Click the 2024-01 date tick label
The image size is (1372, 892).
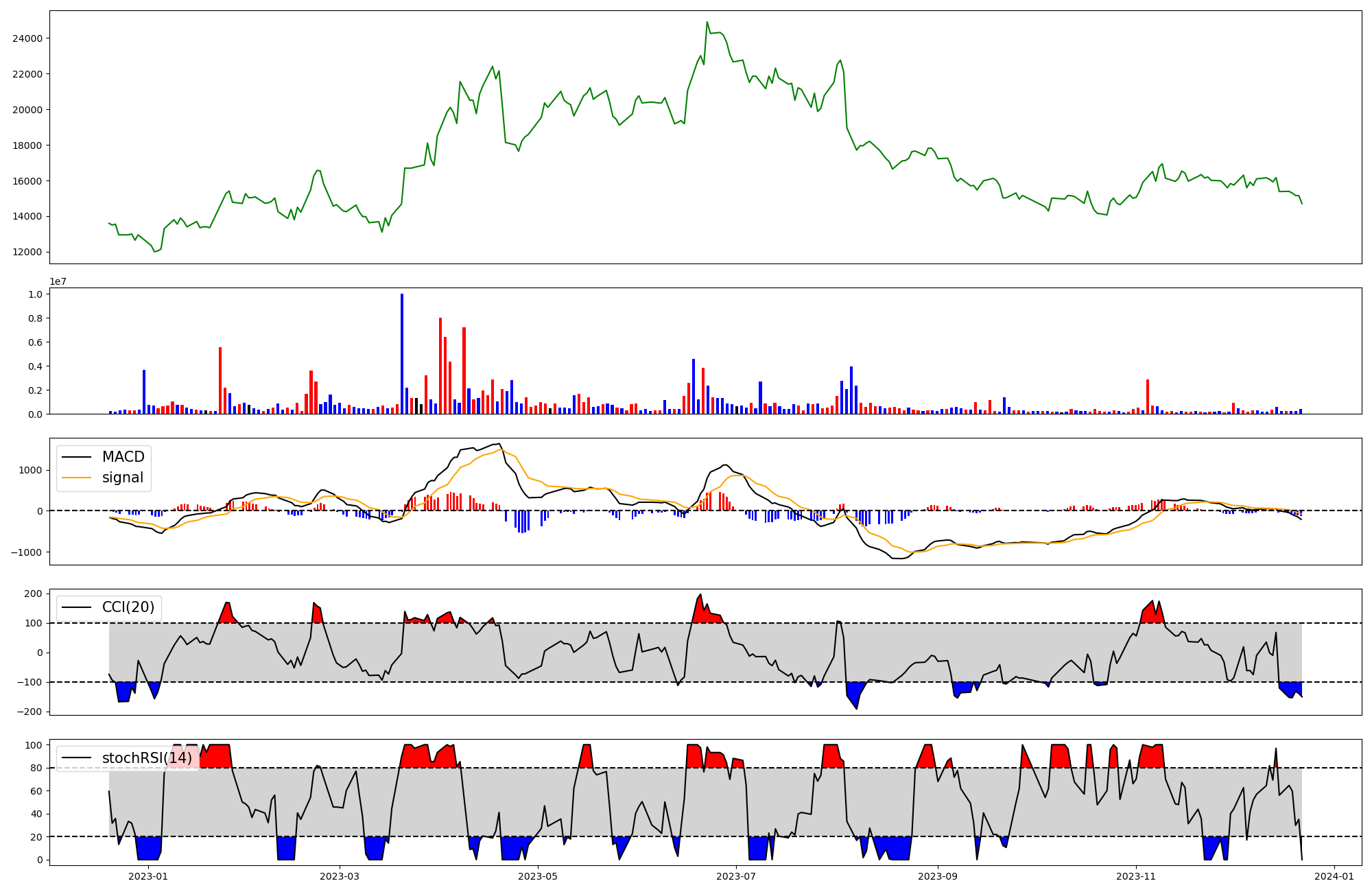1334,876
